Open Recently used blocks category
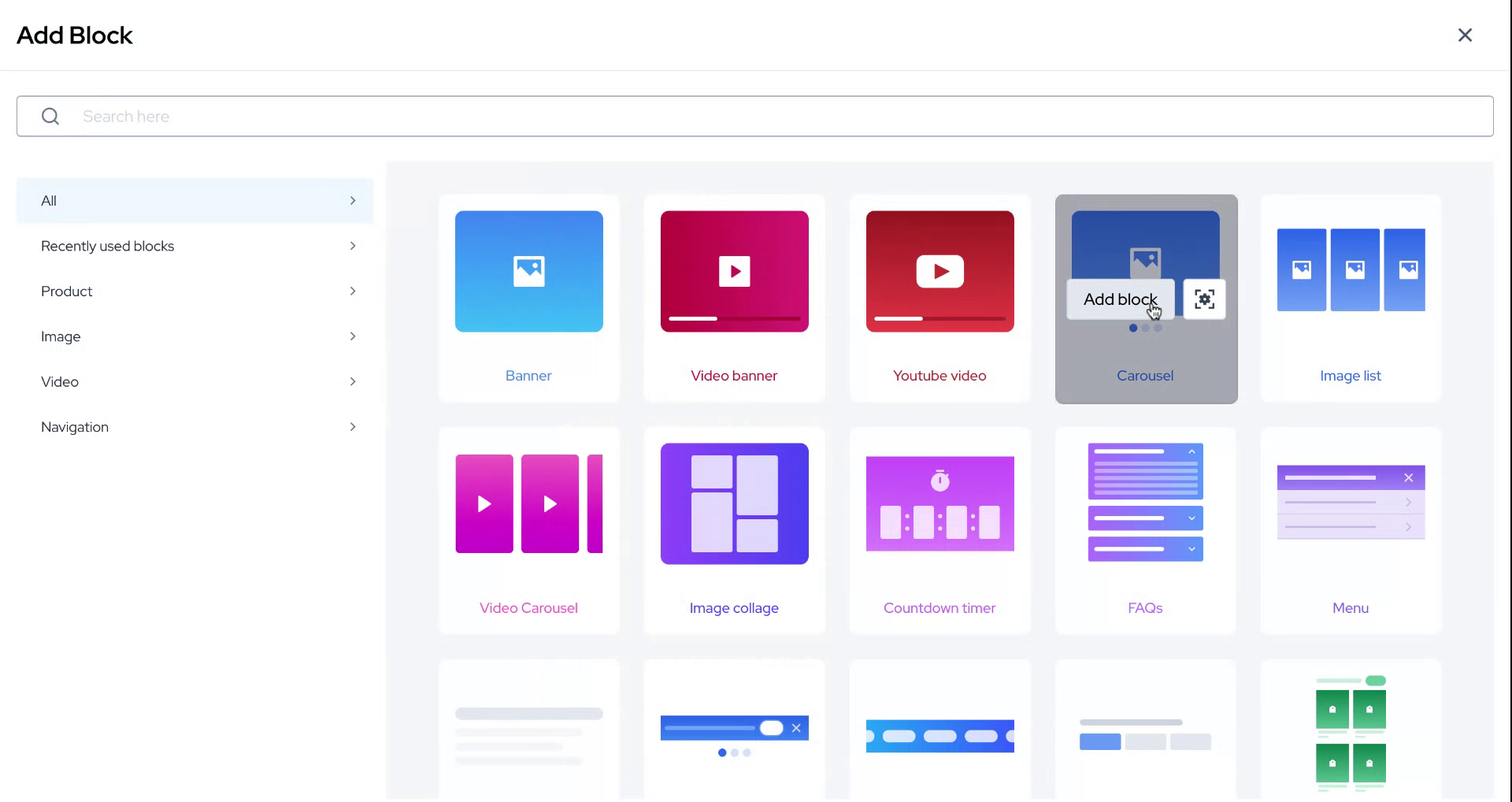Image resolution: width=1512 pixels, height=802 pixels. [195, 246]
